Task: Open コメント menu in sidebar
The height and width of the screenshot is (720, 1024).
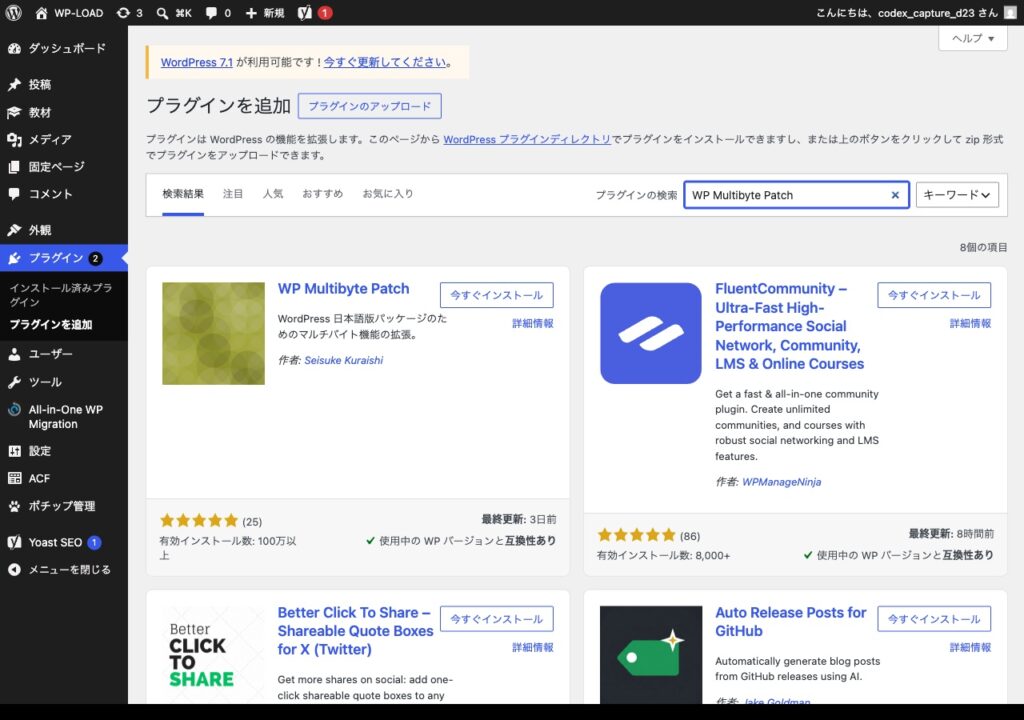Action: 64,194
